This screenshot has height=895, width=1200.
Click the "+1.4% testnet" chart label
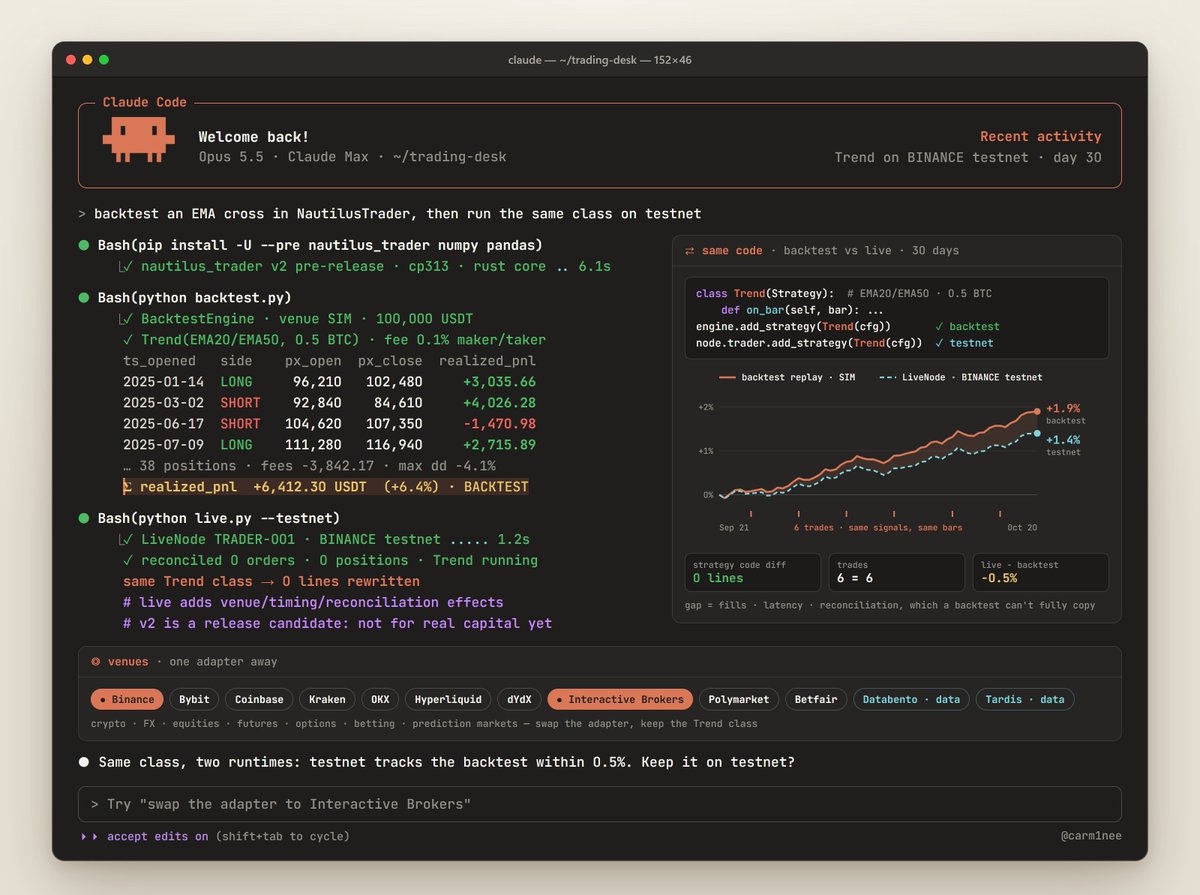pyautogui.click(x=1064, y=445)
